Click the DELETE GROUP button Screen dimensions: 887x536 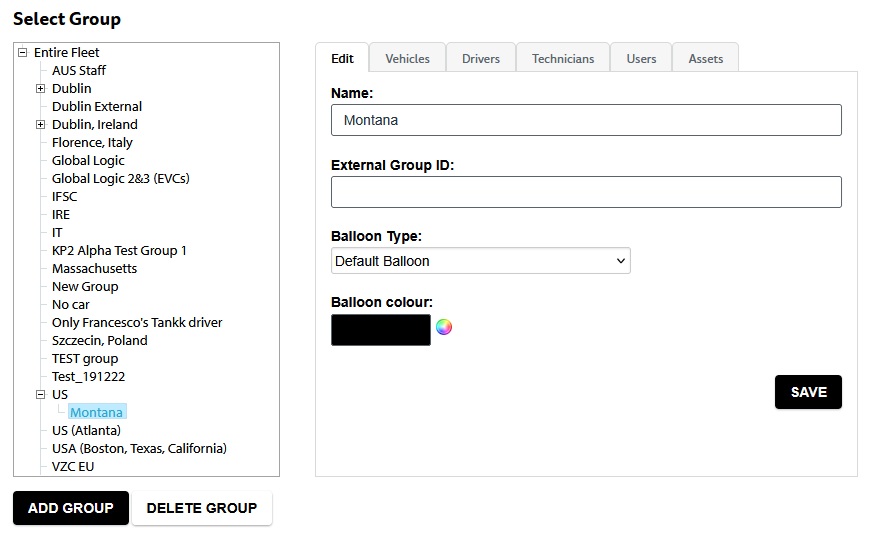(x=201, y=508)
